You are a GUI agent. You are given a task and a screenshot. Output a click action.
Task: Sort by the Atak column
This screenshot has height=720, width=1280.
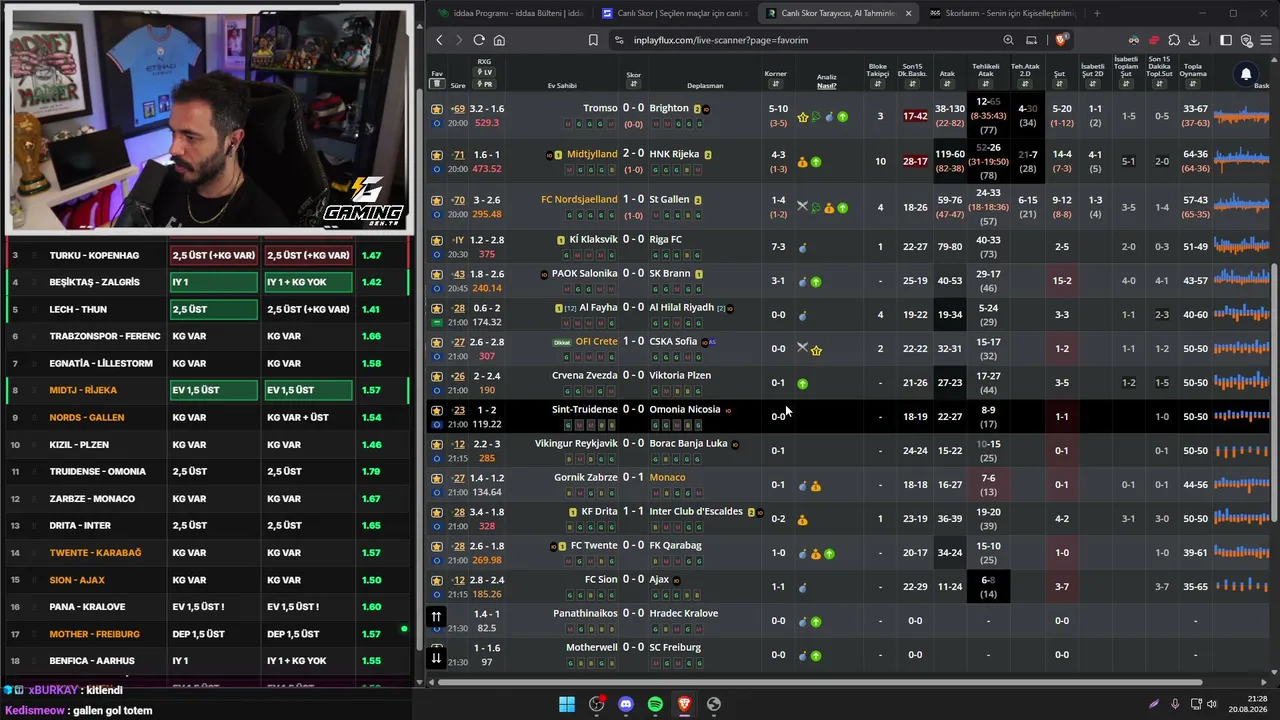point(947,85)
